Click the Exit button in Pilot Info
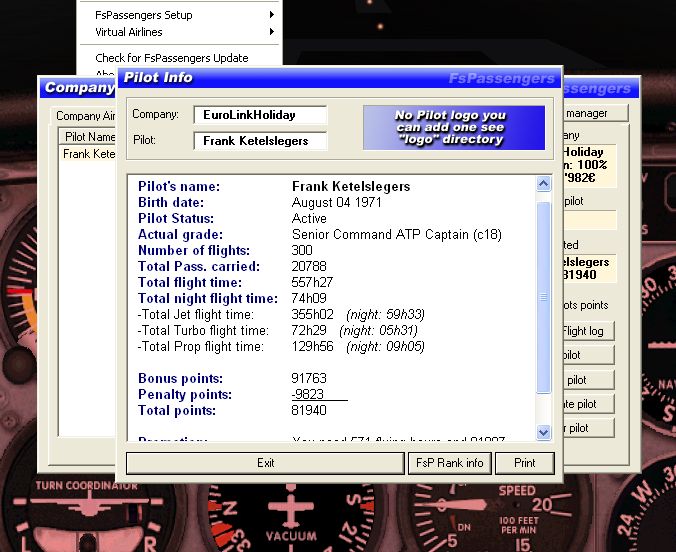 [x=265, y=463]
